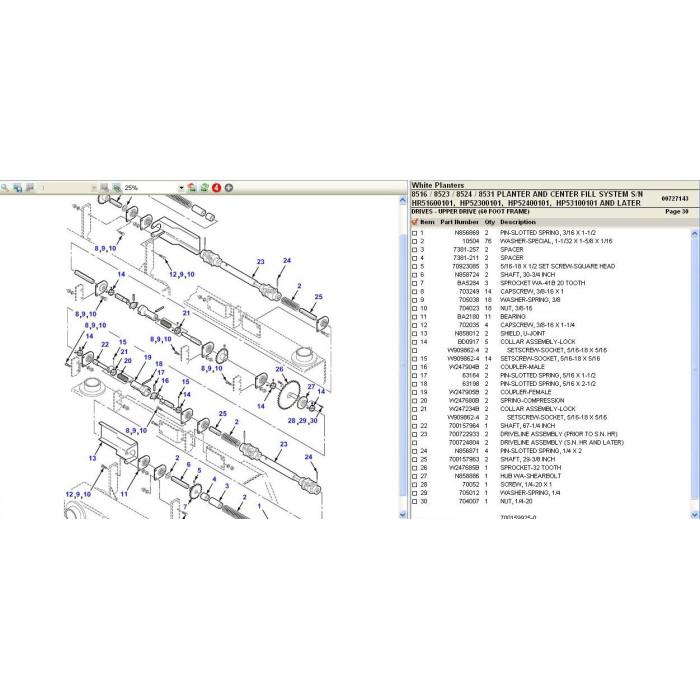Click callout 13 beside the U-joint shield
This screenshot has height=700, width=700.
pos(92,458)
